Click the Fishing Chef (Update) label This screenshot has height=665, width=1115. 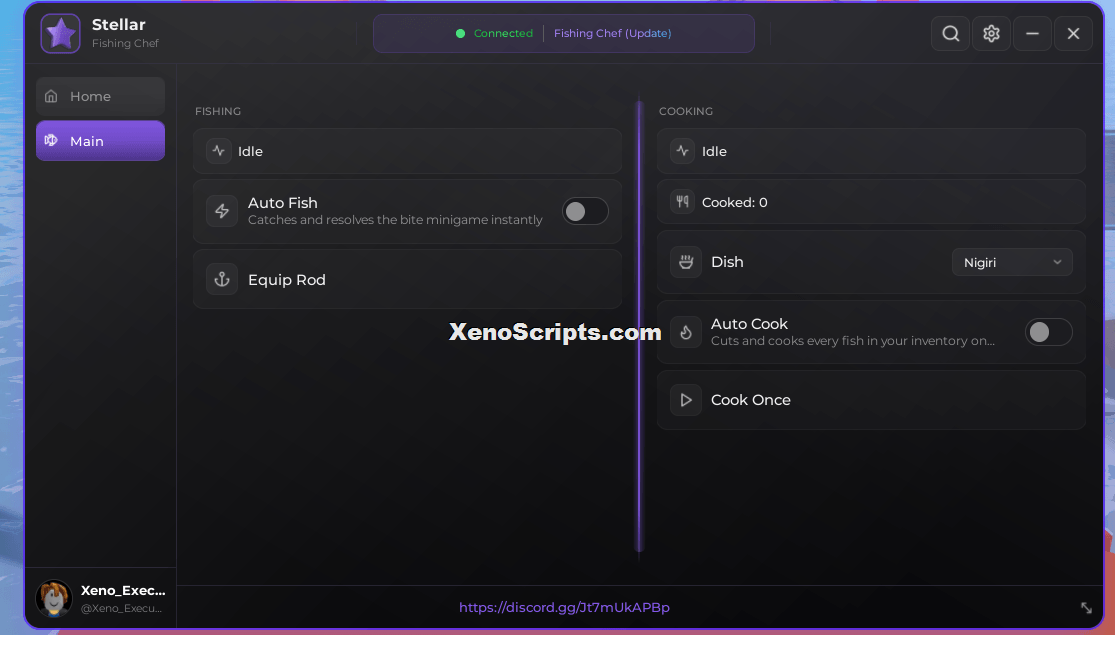coord(612,33)
